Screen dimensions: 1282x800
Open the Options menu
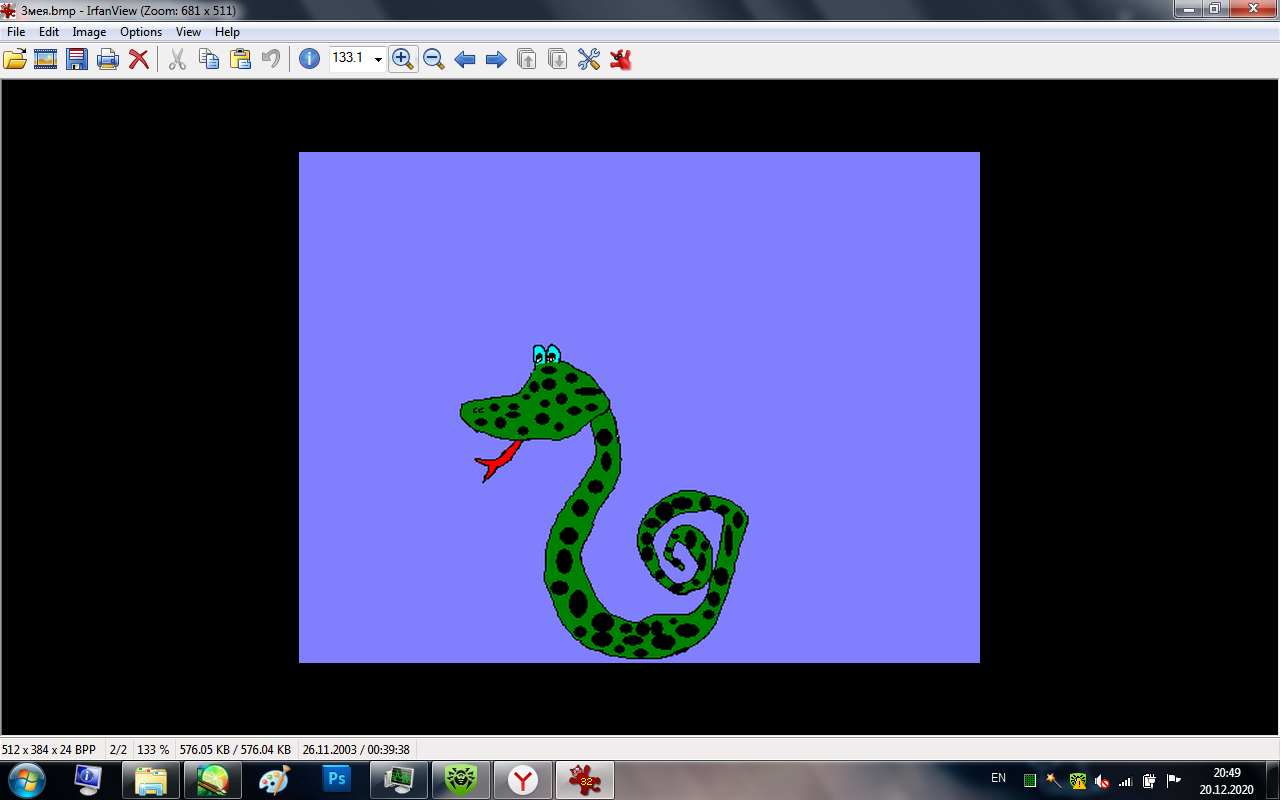pyautogui.click(x=141, y=32)
